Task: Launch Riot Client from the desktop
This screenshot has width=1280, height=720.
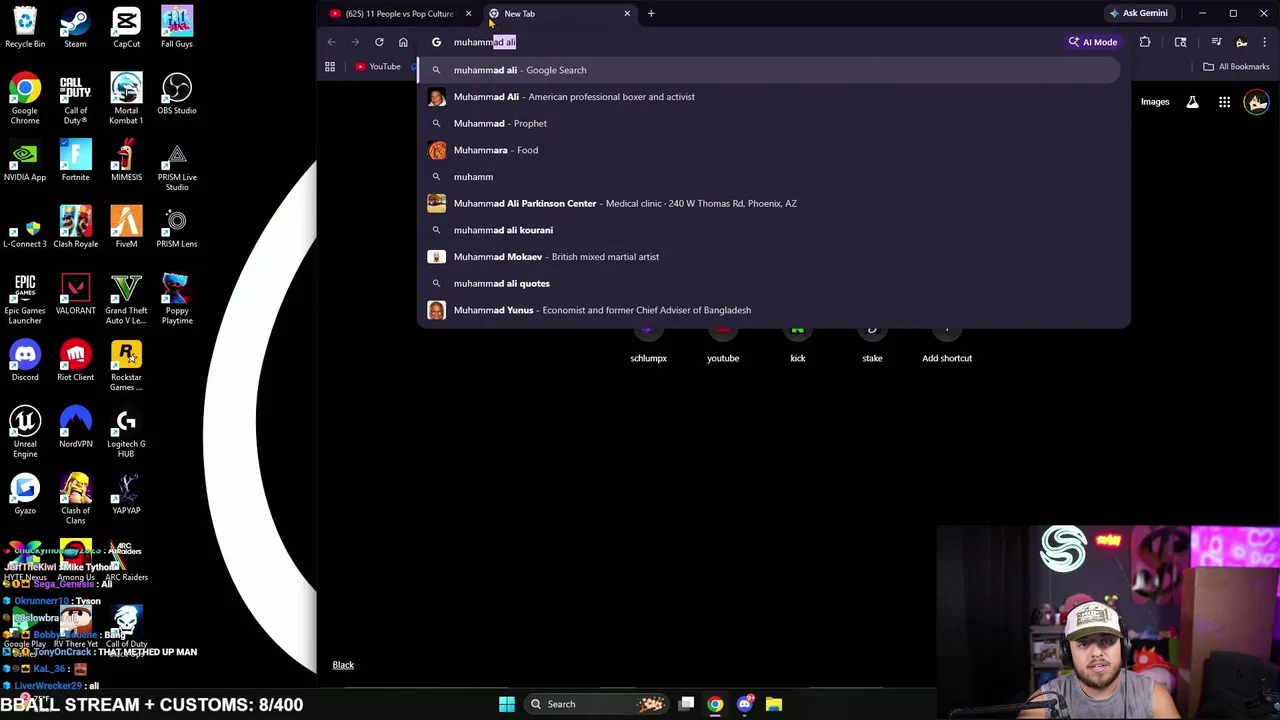Action: pyautogui.click(x=75, y=360)
